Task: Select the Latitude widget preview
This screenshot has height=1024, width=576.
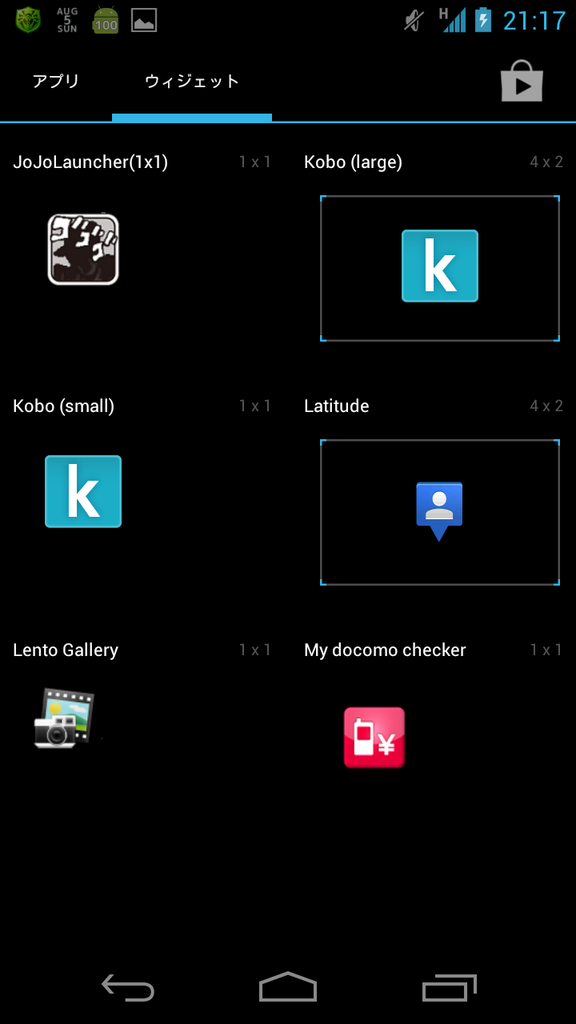Action: [440, 512]
